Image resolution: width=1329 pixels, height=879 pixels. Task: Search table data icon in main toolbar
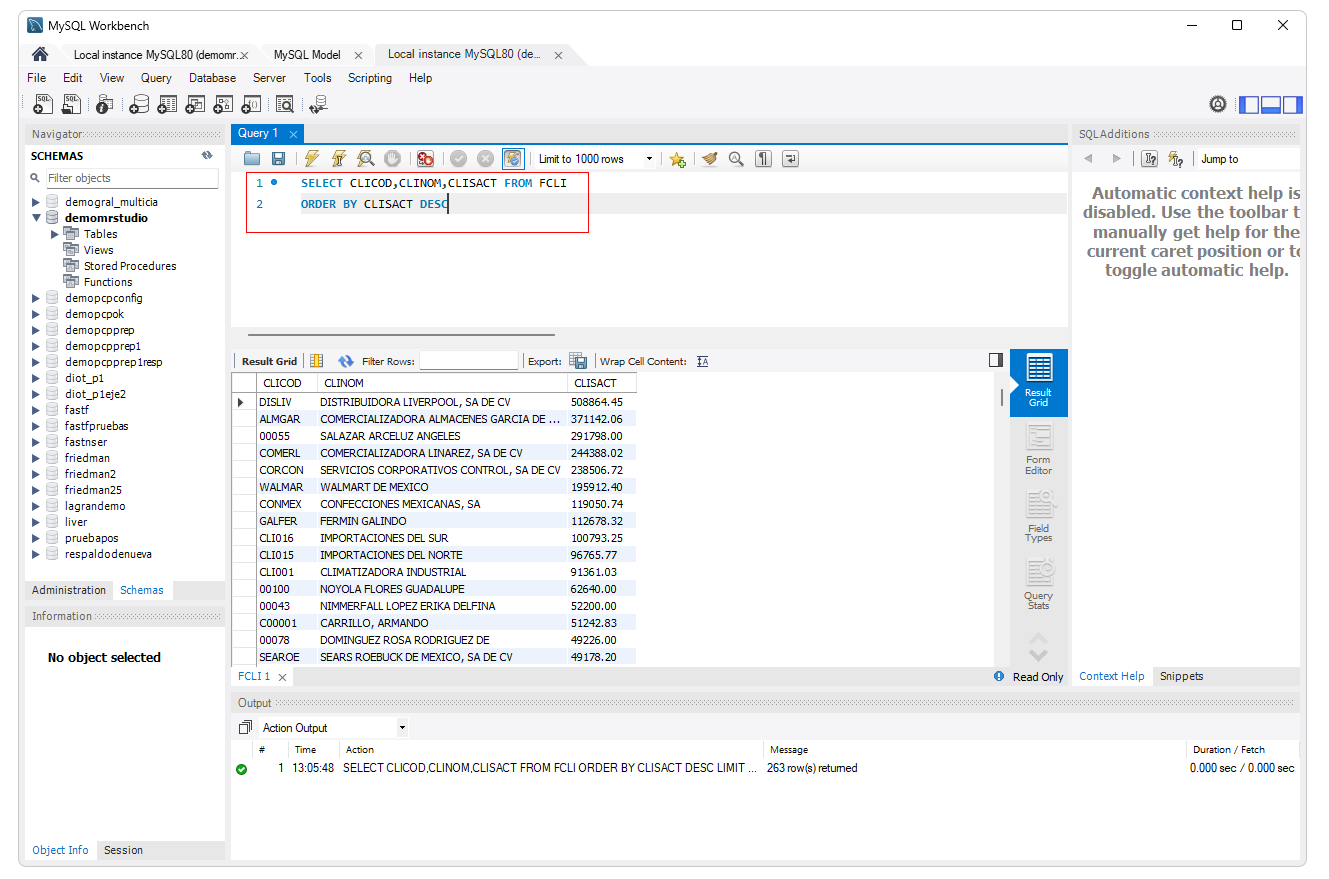pos(285,104)
